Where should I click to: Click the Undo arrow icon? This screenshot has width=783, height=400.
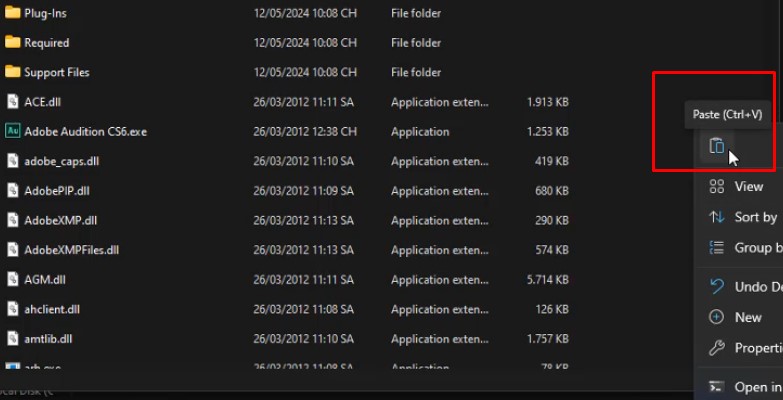716,287
